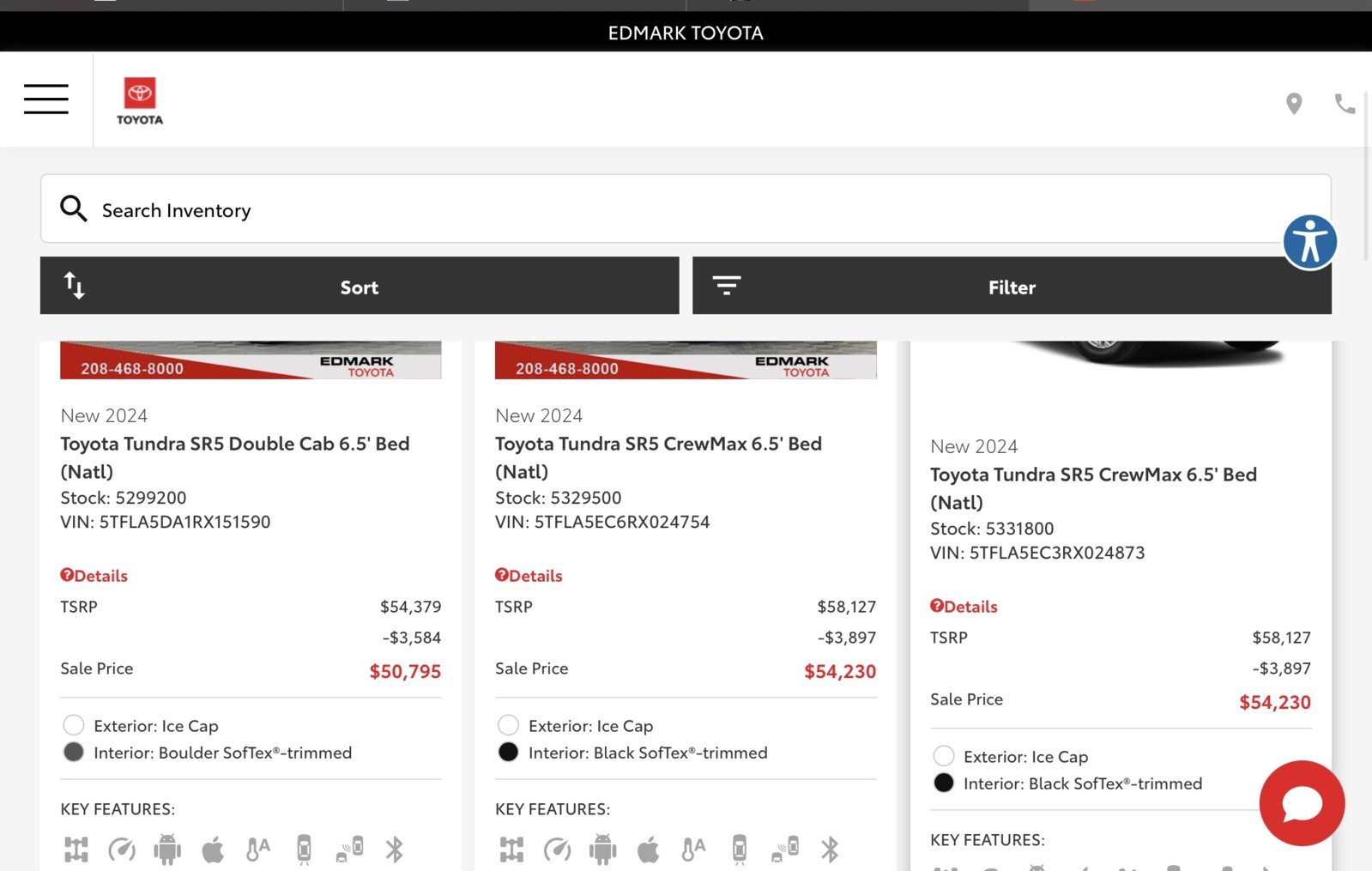The height and width of the screenshot is (871, 1372).
Task: Open the accessibility options widget
Action: 1309,241
